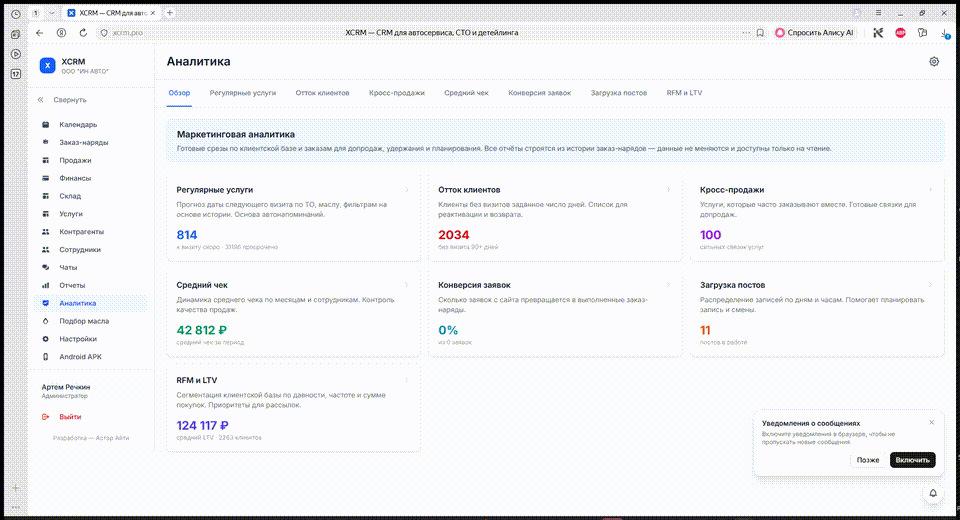Click the Чаты speech bubble icon

pos(45,267)
